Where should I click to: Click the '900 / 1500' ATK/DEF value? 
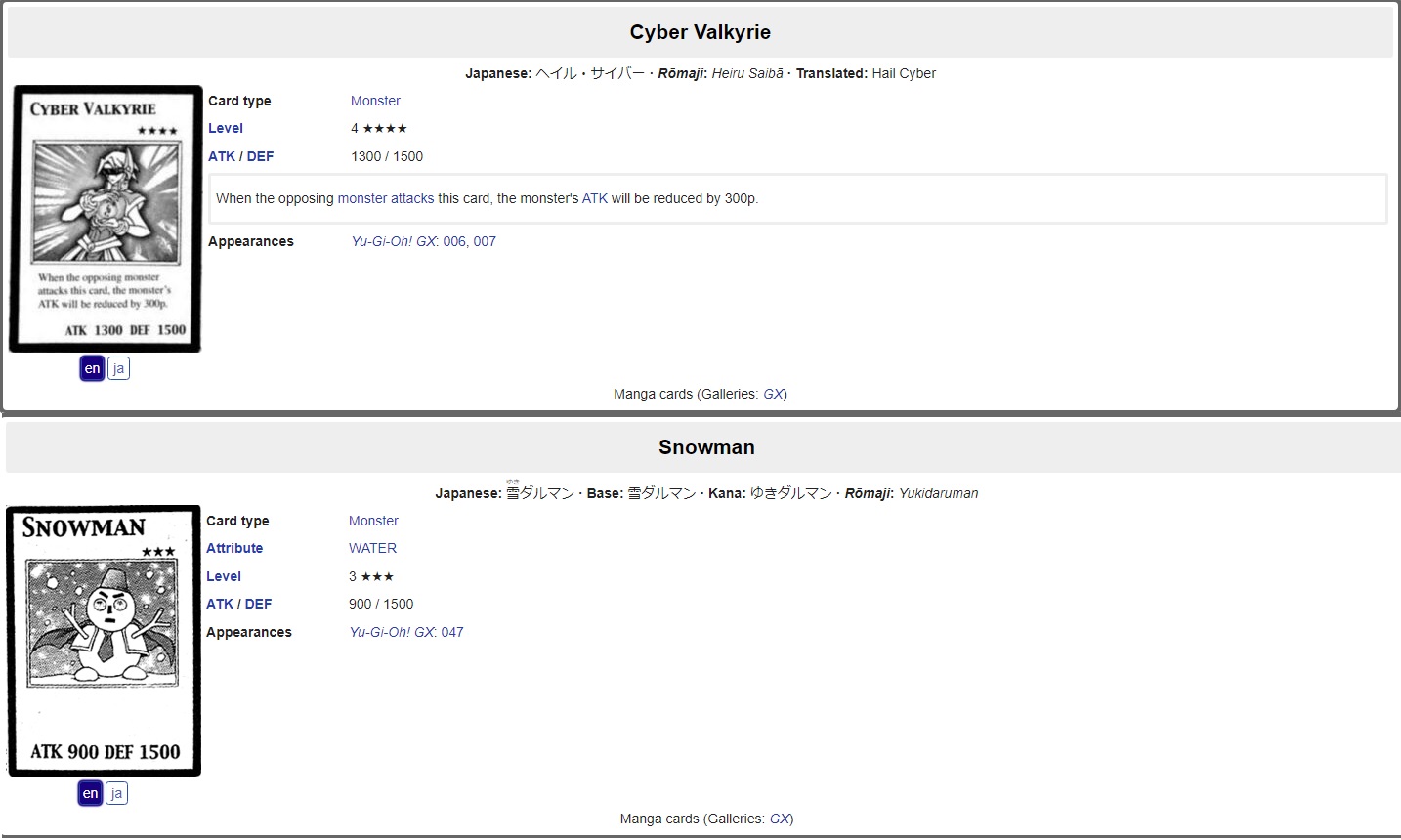click(x=381, y=604)
